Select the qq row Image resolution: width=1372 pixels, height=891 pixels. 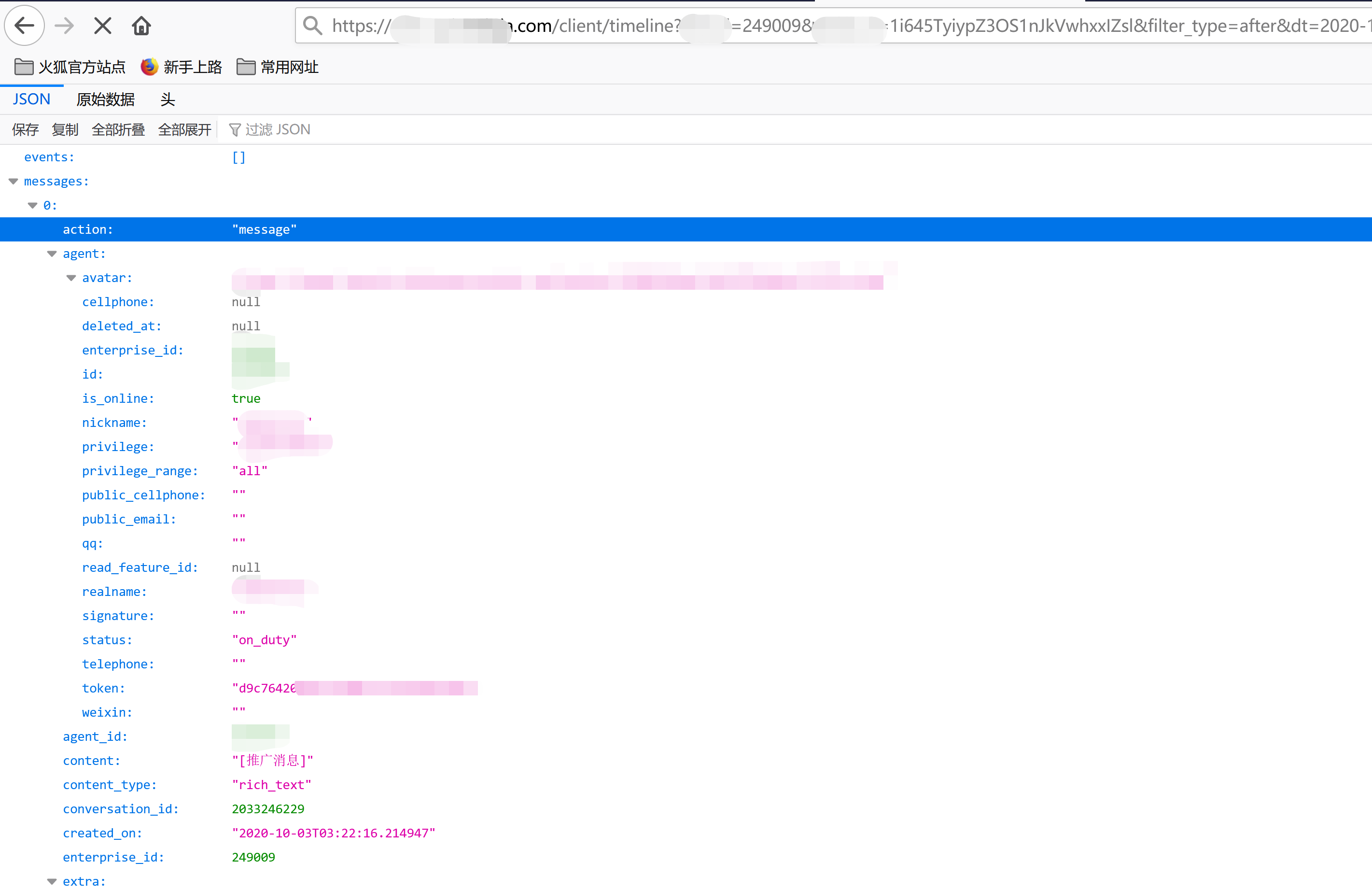click(x=686, y=544)
